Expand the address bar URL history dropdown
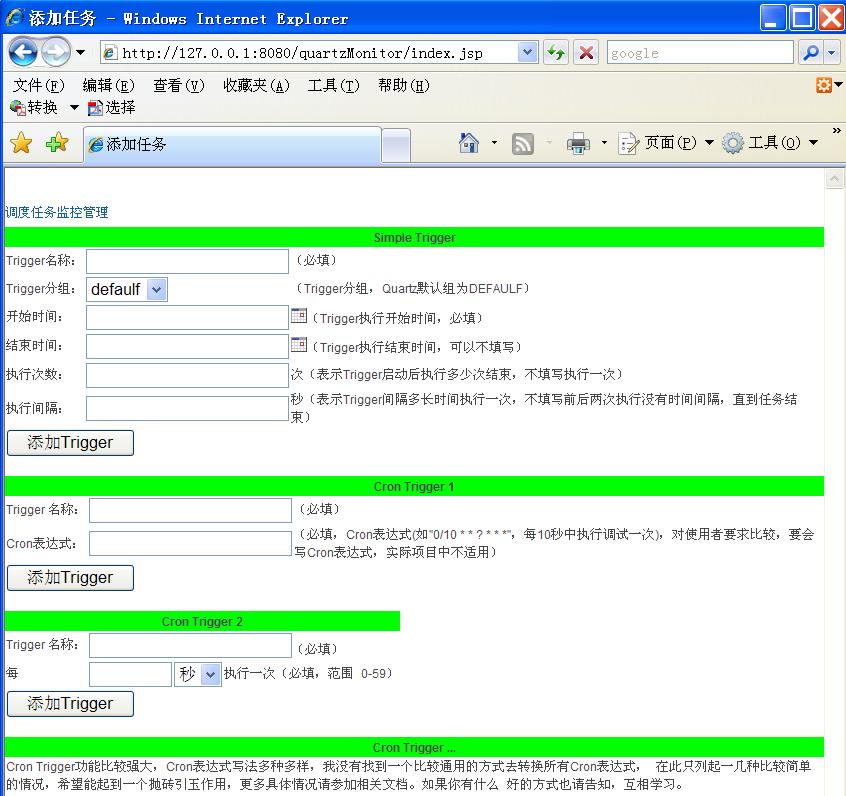This screenshot has height=796, width=846. tap(528, 52)
